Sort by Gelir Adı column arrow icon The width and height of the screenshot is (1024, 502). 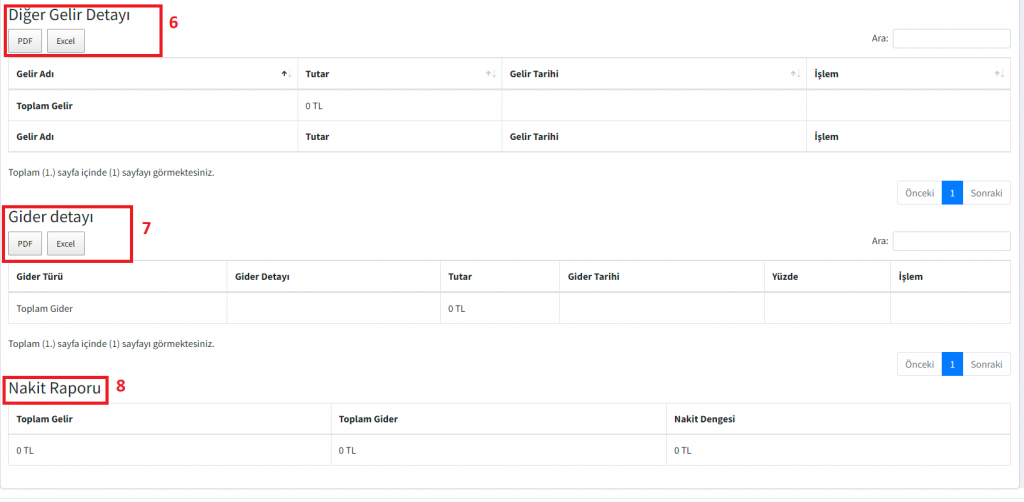tap(286, 74)
